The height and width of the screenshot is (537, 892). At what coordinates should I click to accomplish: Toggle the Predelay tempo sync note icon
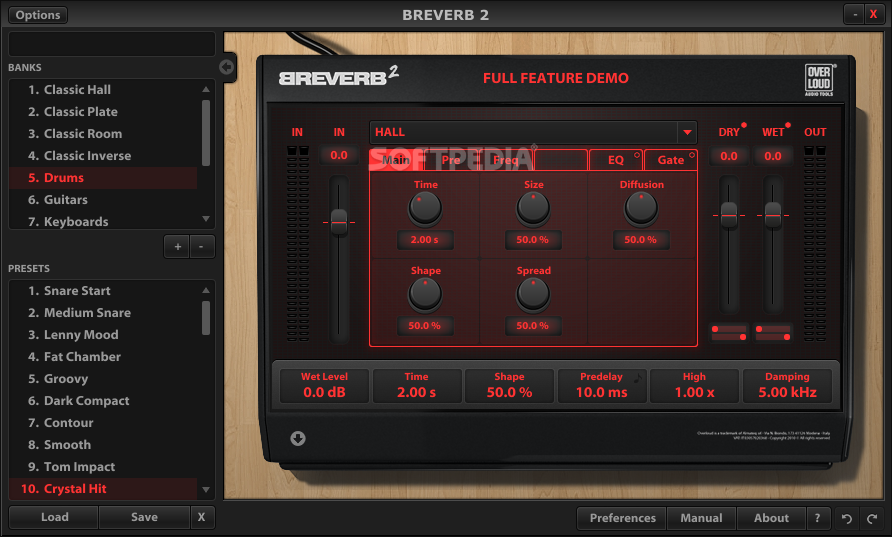coord(638,377)
